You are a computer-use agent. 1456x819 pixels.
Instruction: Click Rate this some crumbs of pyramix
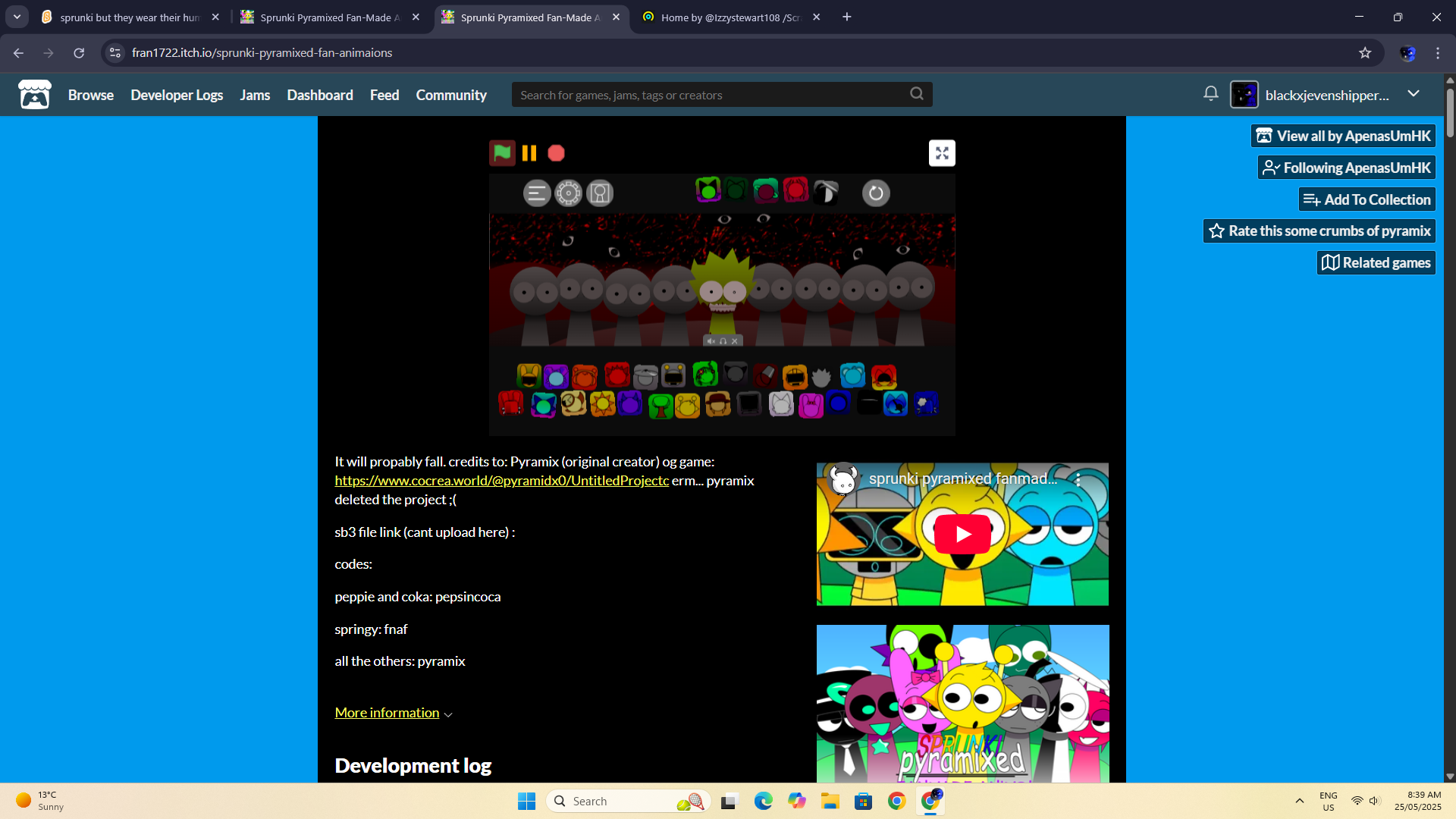[1319, 231]
